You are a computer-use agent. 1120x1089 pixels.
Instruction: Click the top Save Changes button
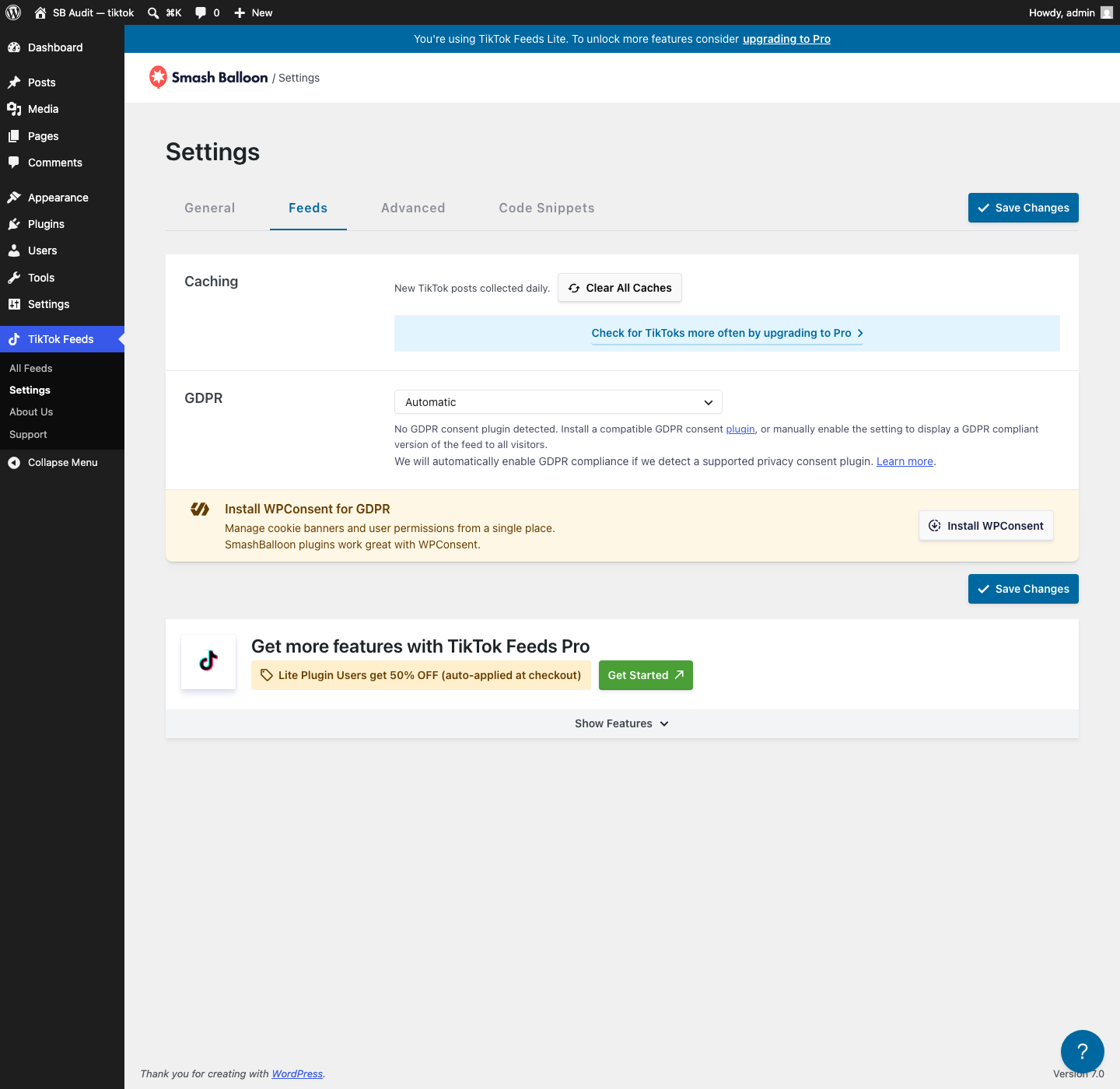1024,208
